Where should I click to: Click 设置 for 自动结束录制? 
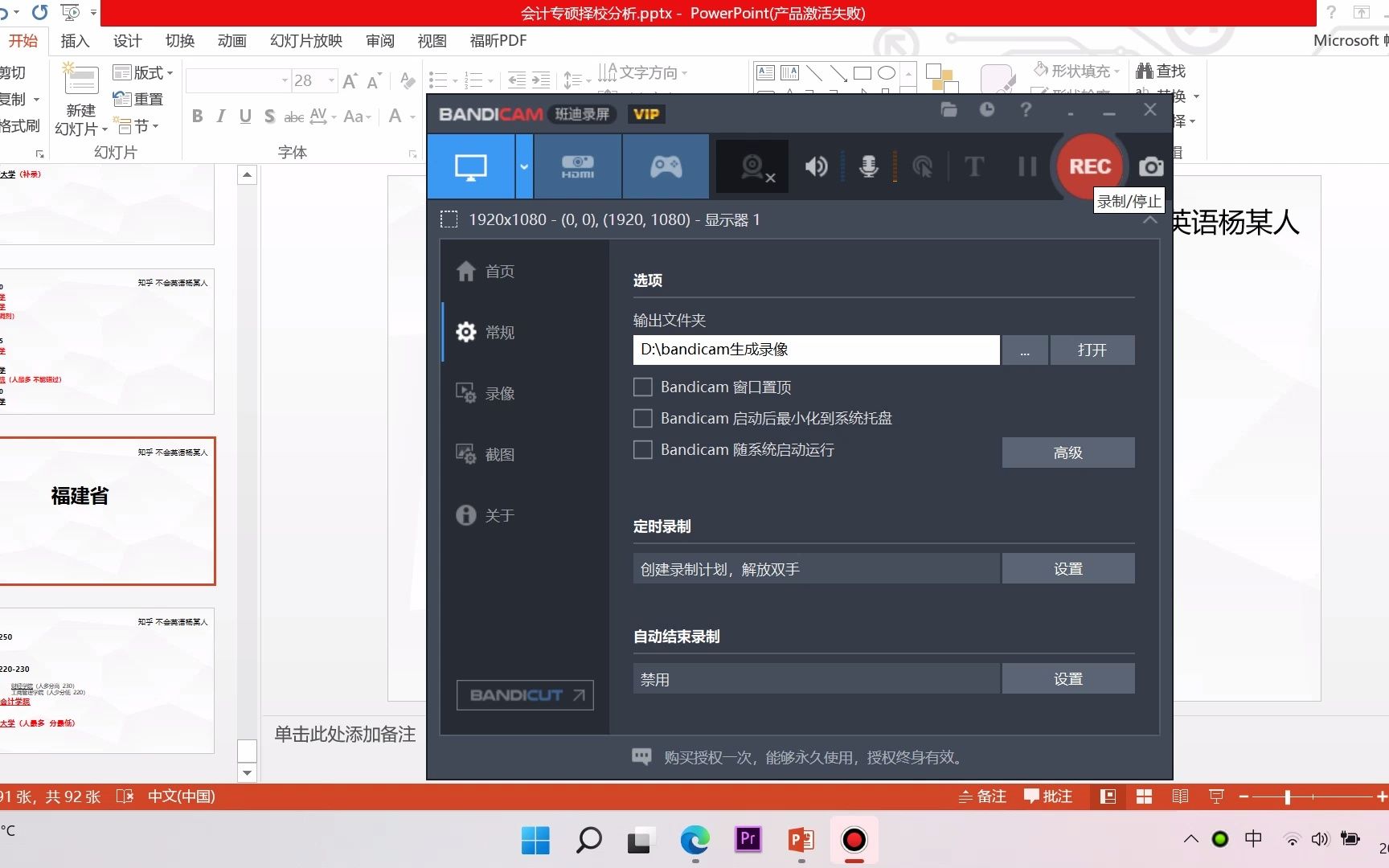[x=1068, y=679]
